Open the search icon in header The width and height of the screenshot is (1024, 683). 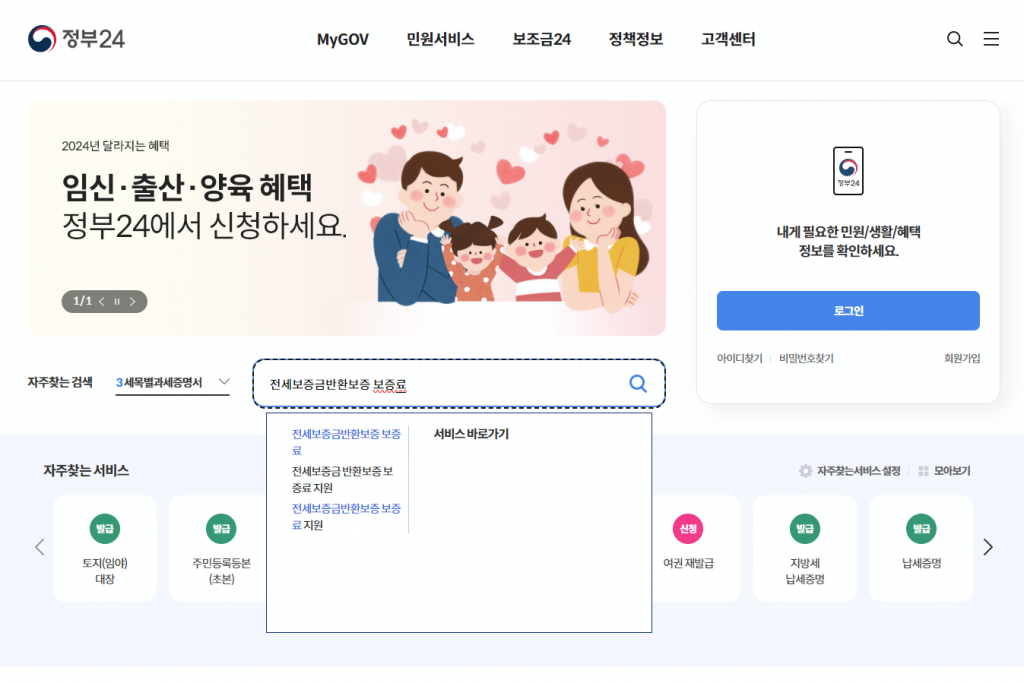coord(955,39)
